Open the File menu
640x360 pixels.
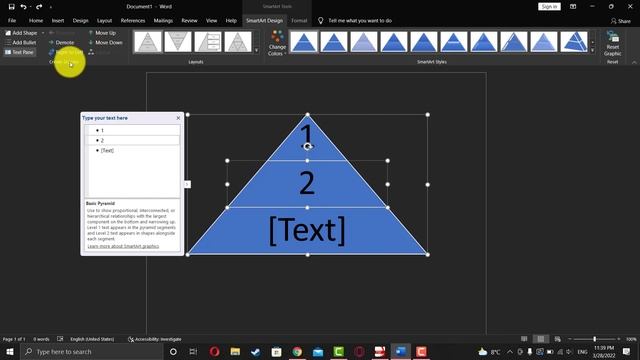(x=12, y=20)
